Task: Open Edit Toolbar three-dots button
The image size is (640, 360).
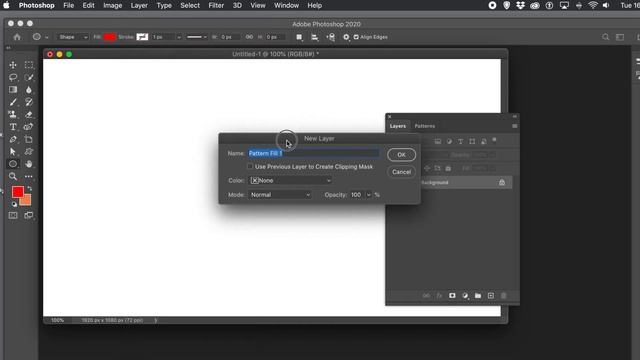Action: [29, 176]
